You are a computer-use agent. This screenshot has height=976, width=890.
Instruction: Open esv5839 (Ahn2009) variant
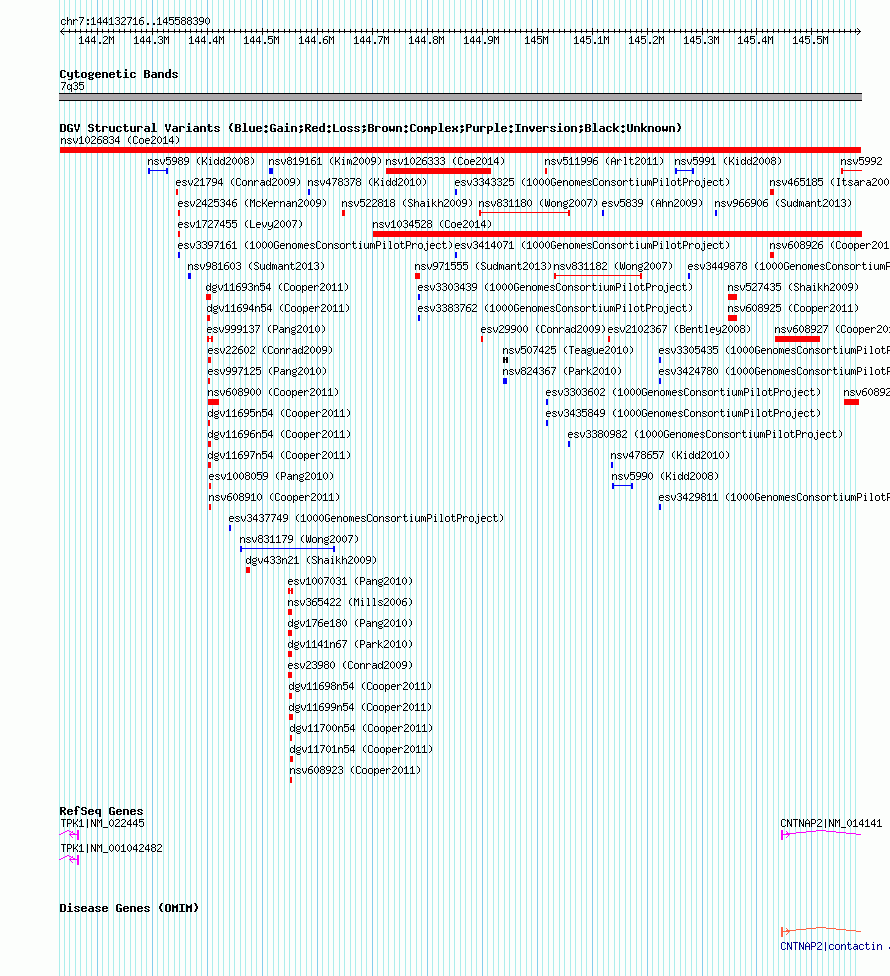[x=652, y=204]
